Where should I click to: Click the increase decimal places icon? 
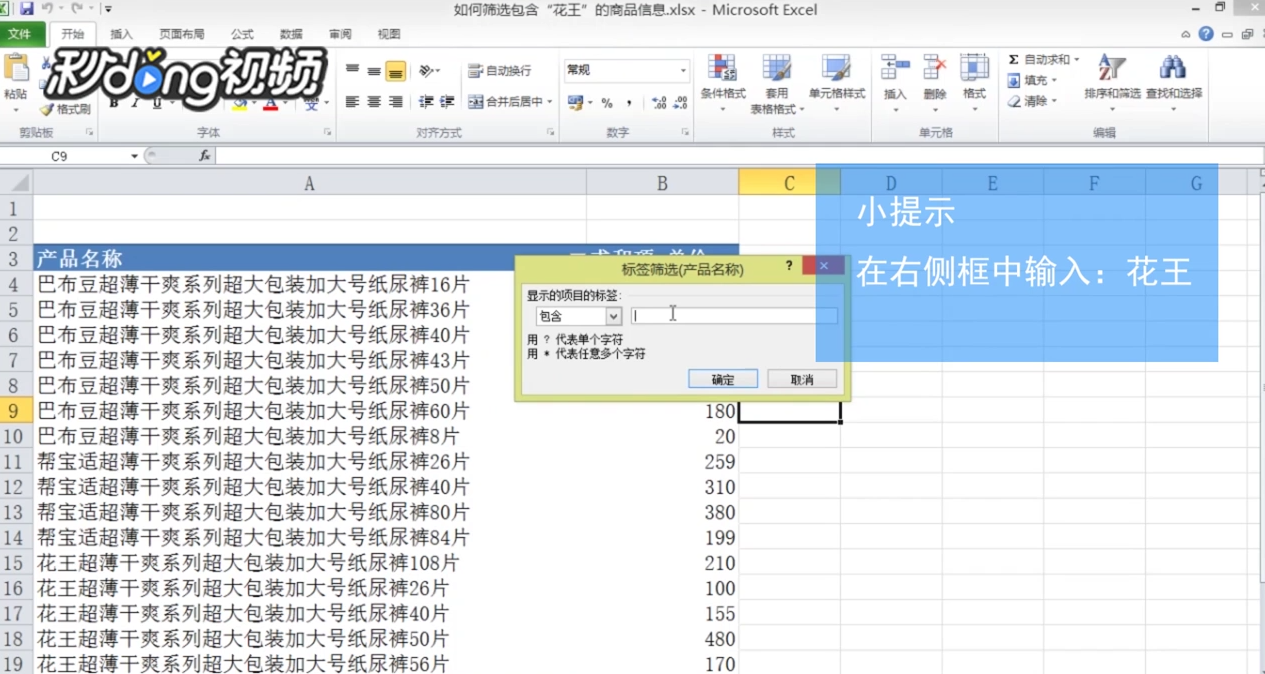pyautogui.click(x=659, y=103)
